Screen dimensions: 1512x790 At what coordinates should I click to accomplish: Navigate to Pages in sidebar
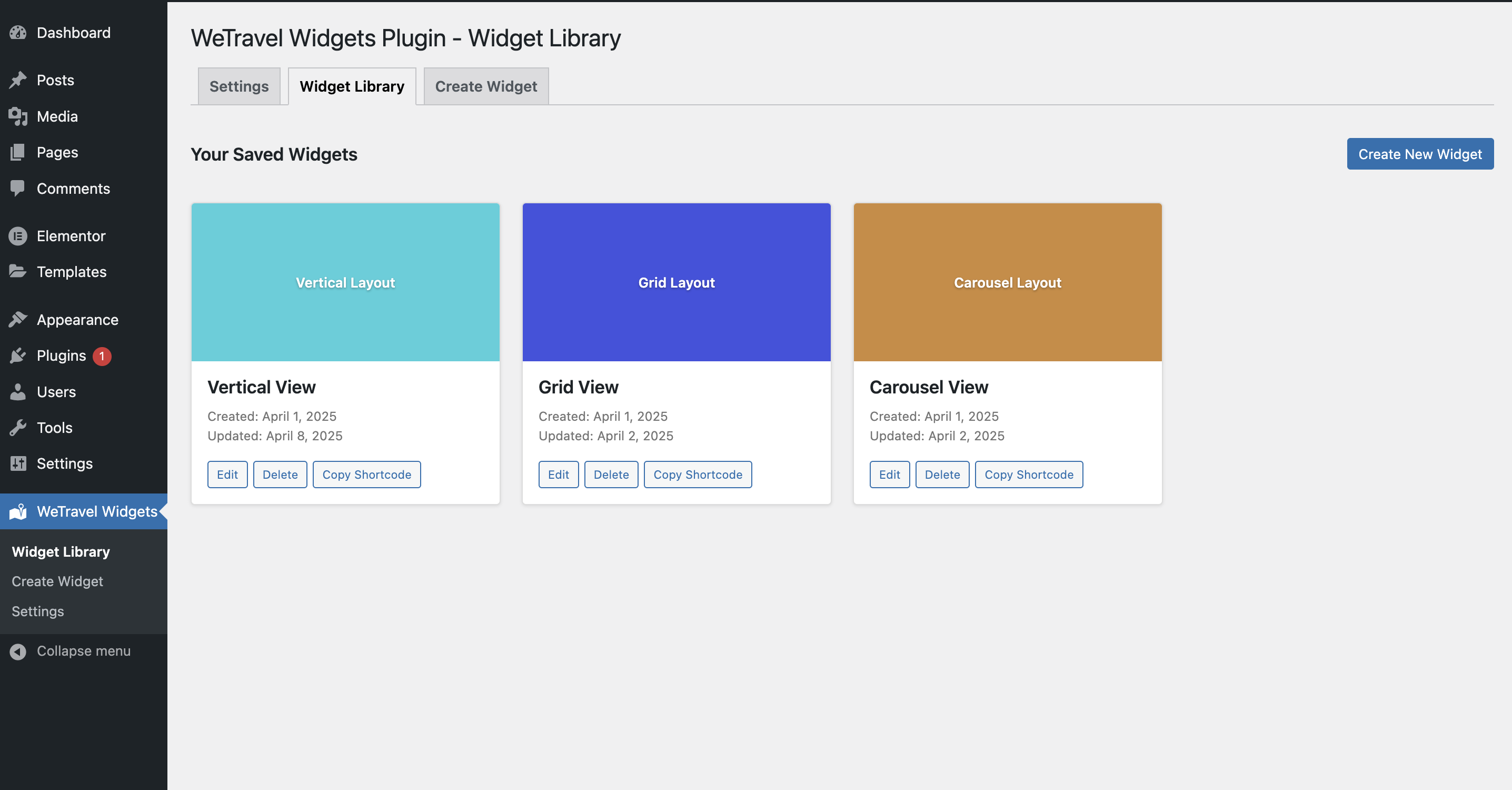tap(83, 152)
